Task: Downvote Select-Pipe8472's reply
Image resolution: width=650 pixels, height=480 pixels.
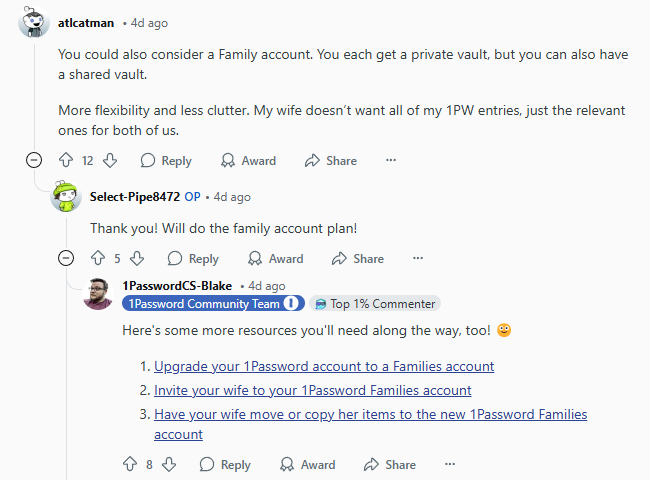Action: click(x=137, y=258)
